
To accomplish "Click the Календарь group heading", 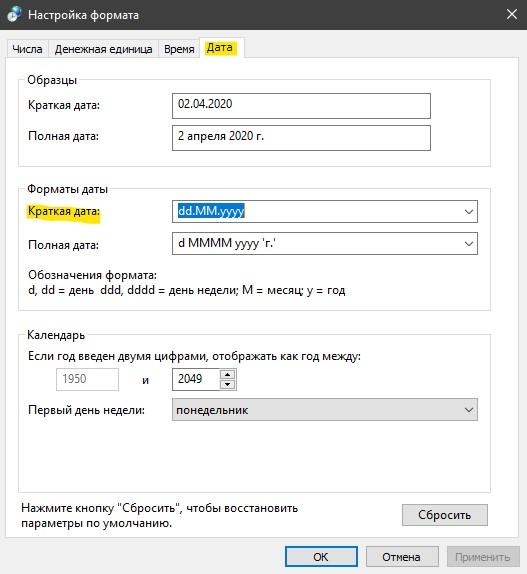I will coord(56,335).
